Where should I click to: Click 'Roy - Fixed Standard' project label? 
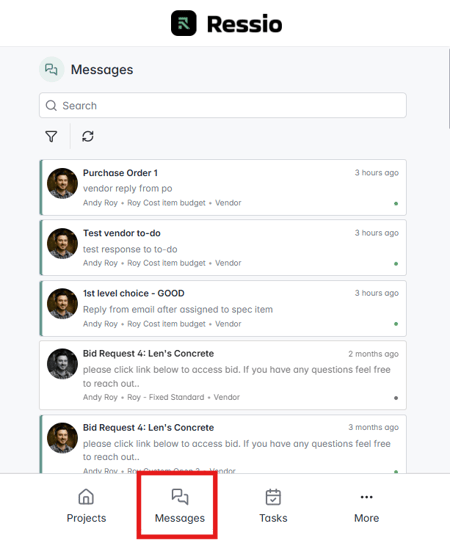pyautogui.click(x=166, y=397)
